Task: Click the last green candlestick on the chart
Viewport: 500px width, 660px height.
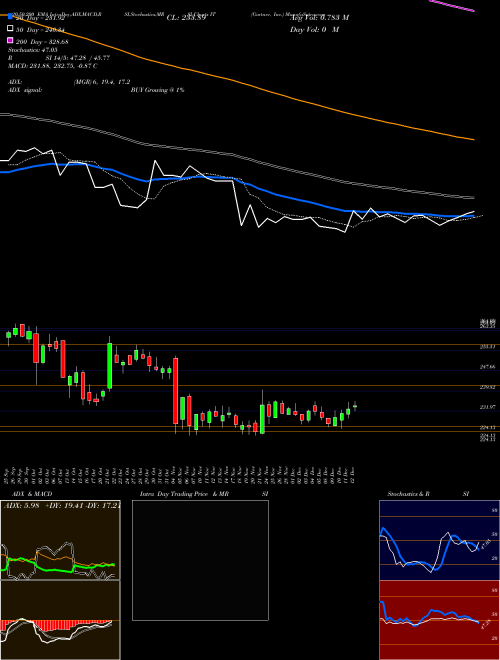Action: [355, 406]
